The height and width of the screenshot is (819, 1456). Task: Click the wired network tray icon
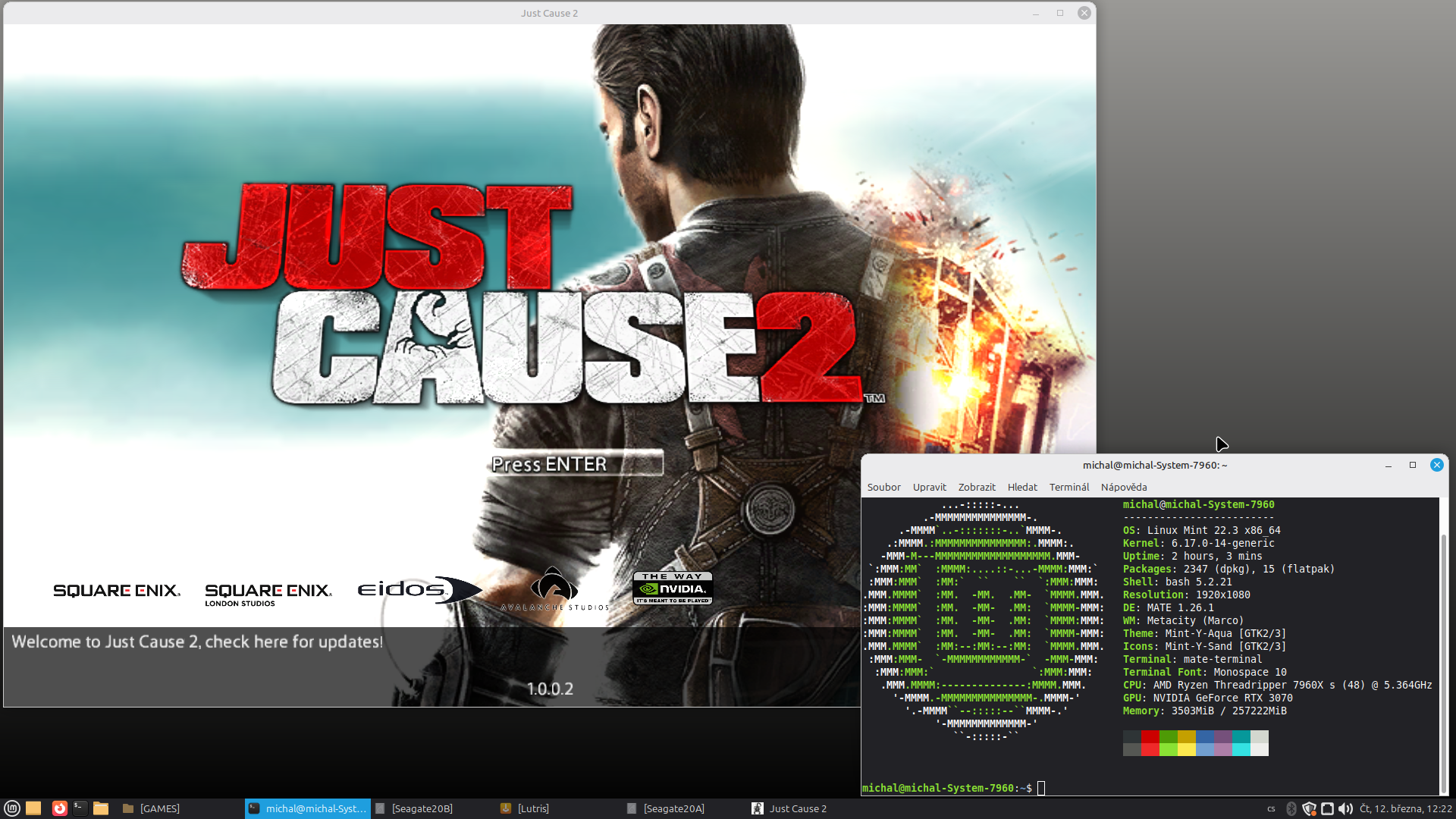[1327, 808]
